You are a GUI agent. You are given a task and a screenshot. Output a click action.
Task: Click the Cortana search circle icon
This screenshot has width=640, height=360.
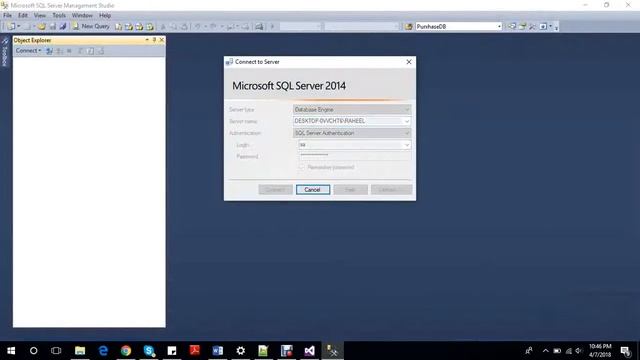click(x=33, y=351)
